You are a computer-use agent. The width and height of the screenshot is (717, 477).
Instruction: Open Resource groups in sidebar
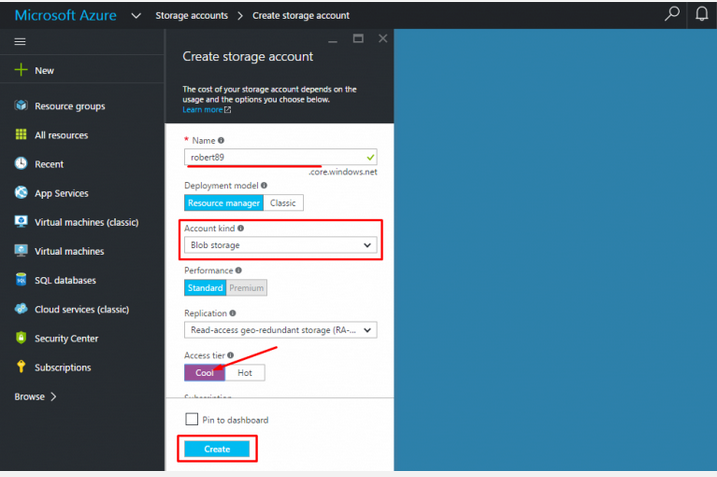70,106
